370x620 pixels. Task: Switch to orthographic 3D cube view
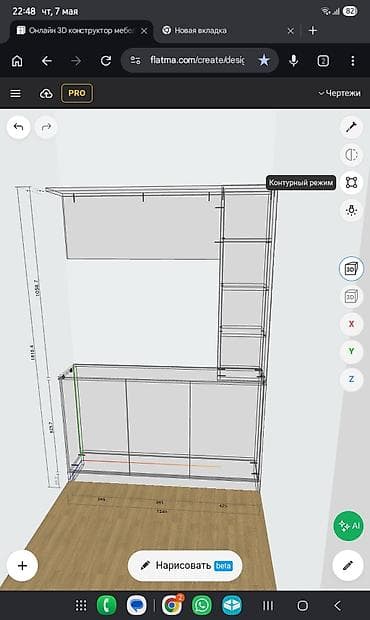[351, 296]
